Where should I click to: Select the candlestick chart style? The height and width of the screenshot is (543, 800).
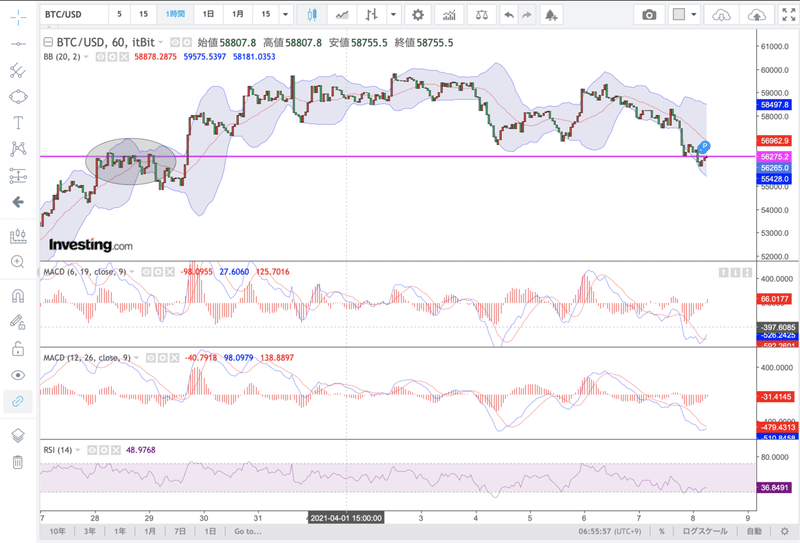pos(312,15)
